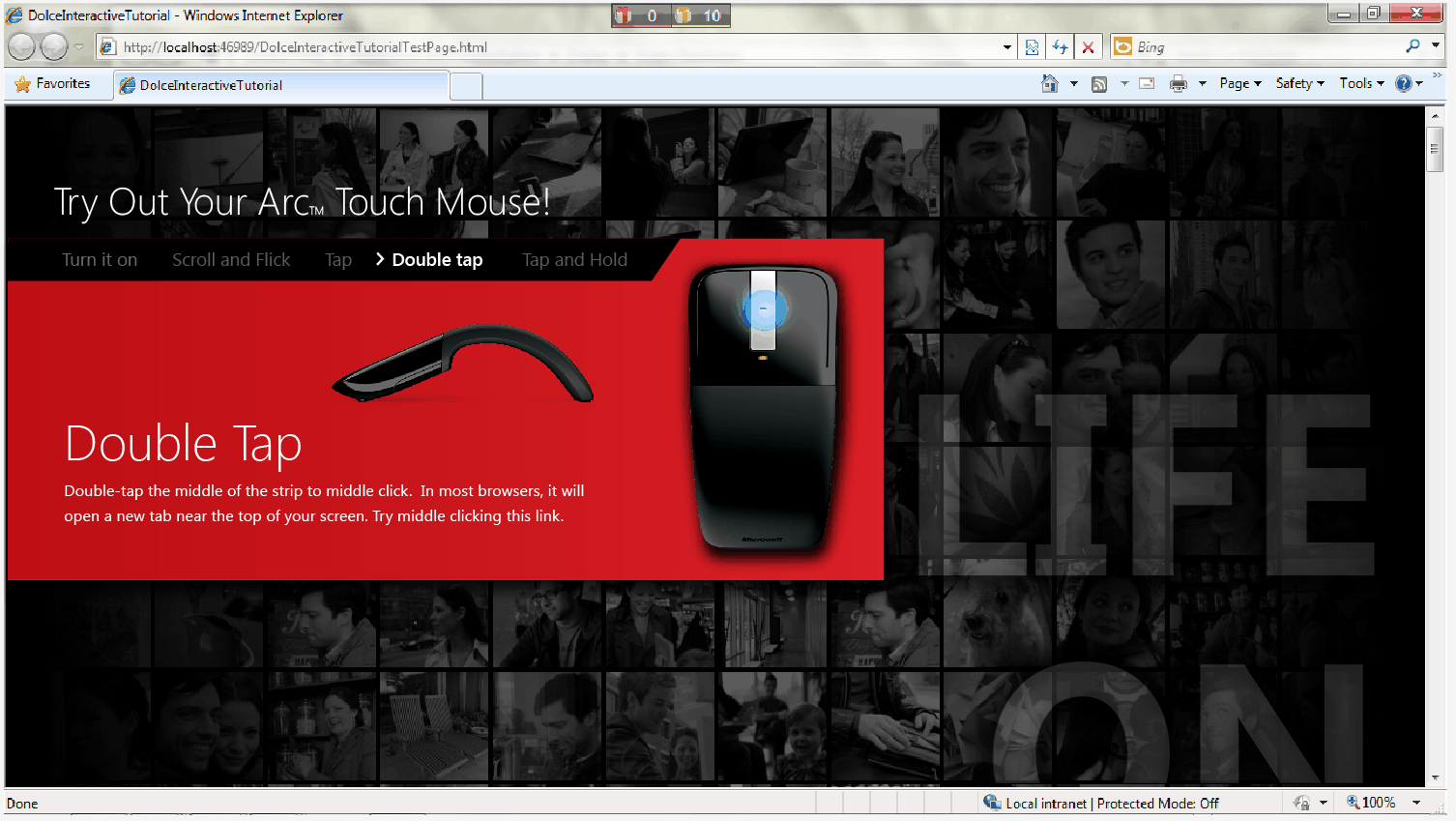
Task: Expand the Home button dropdown arrow
Action: 1073,84
